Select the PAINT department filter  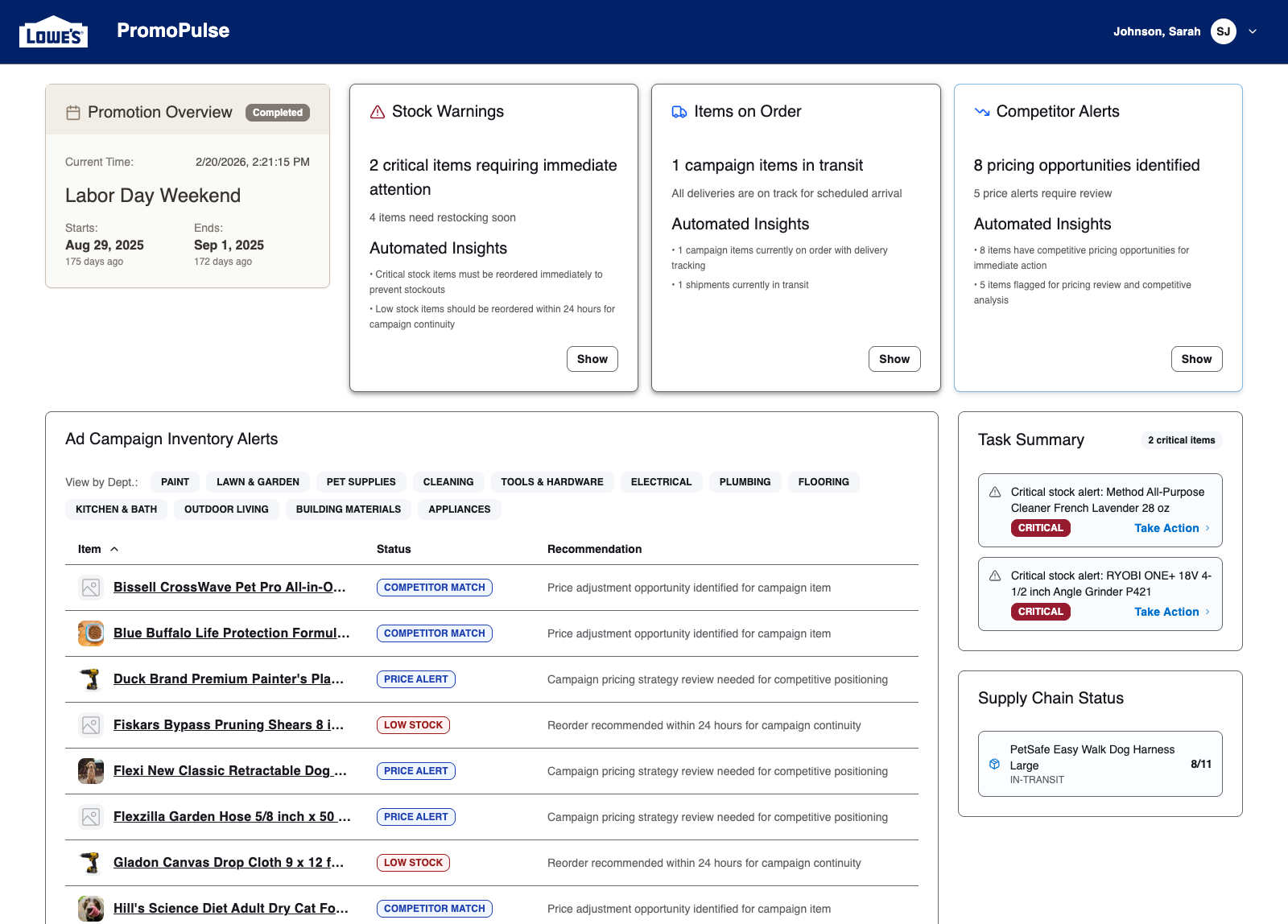[x=175, y=481]
